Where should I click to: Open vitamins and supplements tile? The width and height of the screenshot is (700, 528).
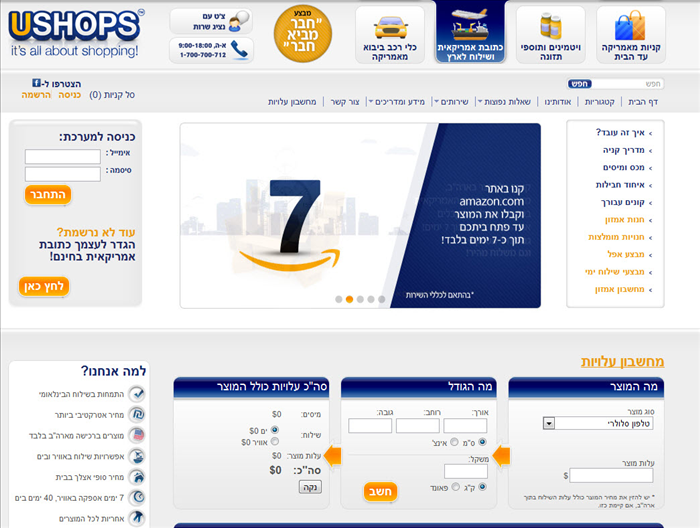click(x=550, y=34)
